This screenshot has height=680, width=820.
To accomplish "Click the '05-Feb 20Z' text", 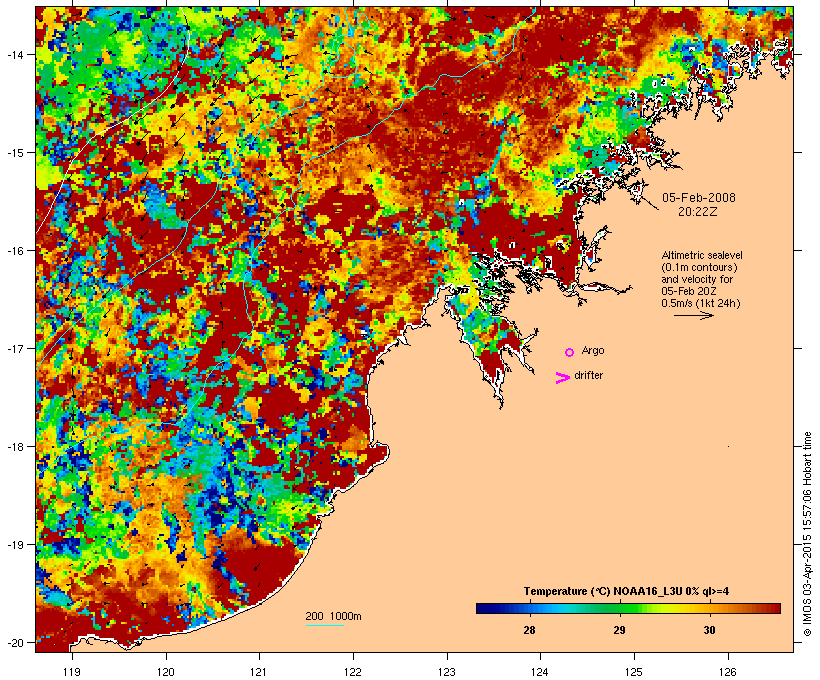I will tap(689, 291).
